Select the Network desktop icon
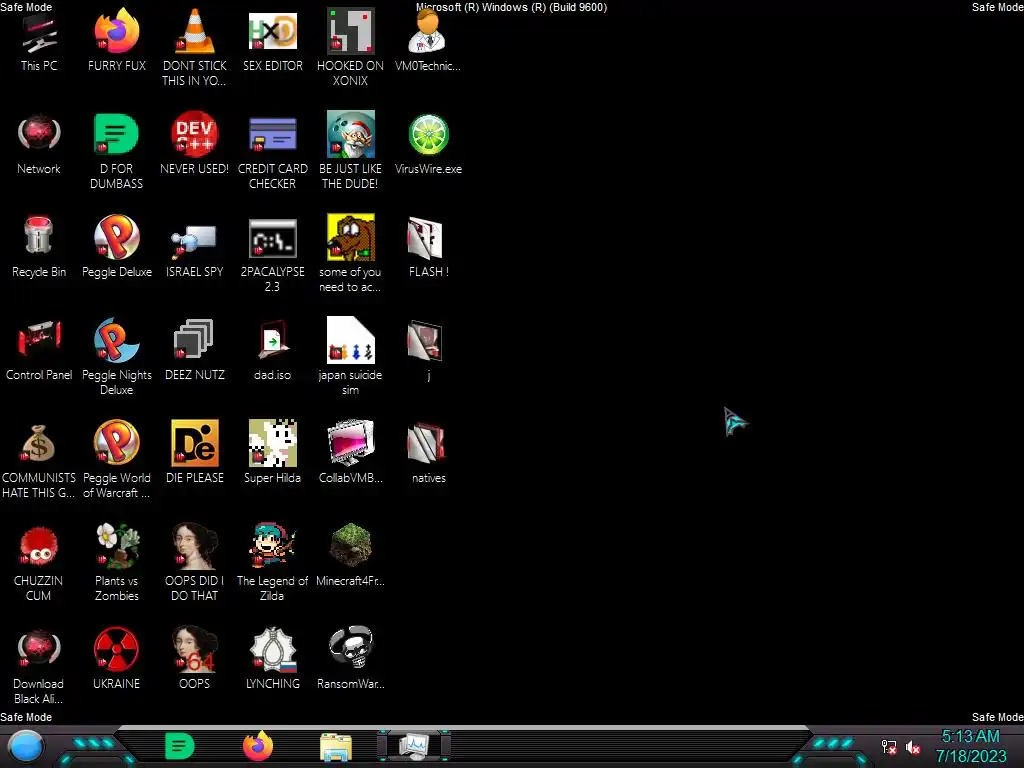This screenshot has height=768, width=1024. coord(39,135)
